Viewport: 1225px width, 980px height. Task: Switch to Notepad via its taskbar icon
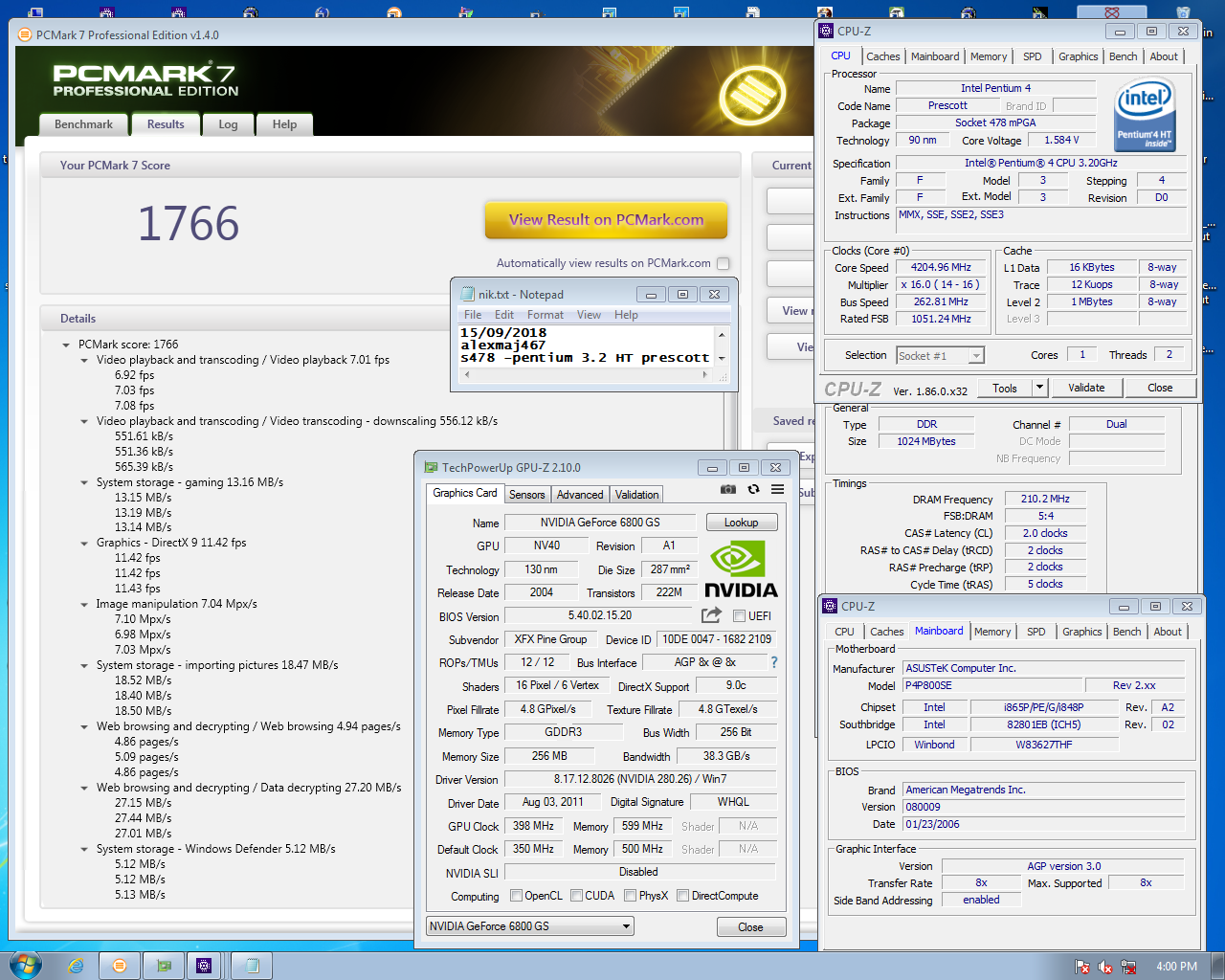coord(253,966)
